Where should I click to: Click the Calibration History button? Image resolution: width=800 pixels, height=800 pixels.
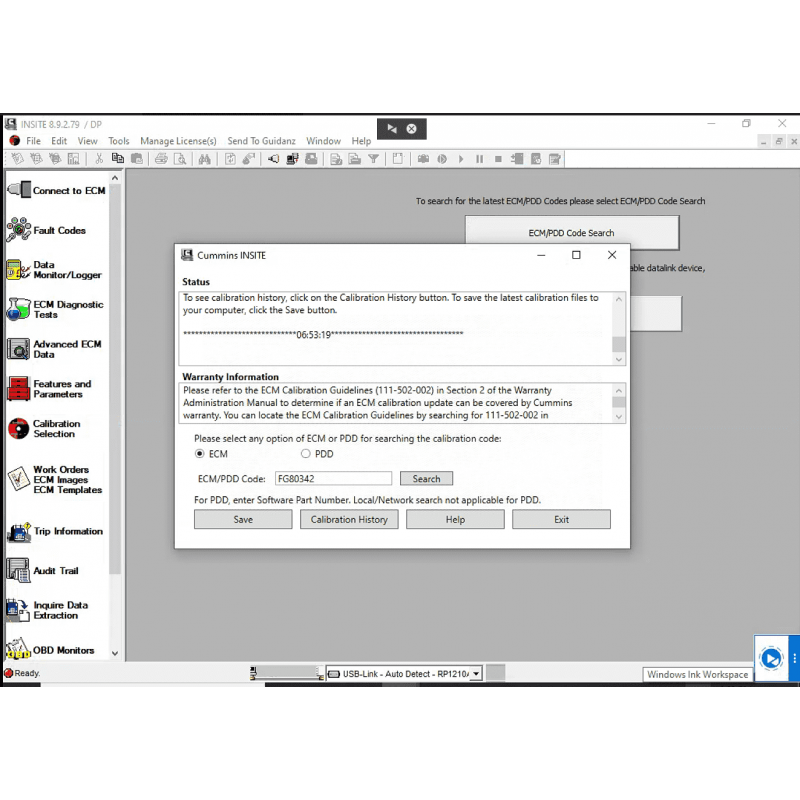(349, 519)
